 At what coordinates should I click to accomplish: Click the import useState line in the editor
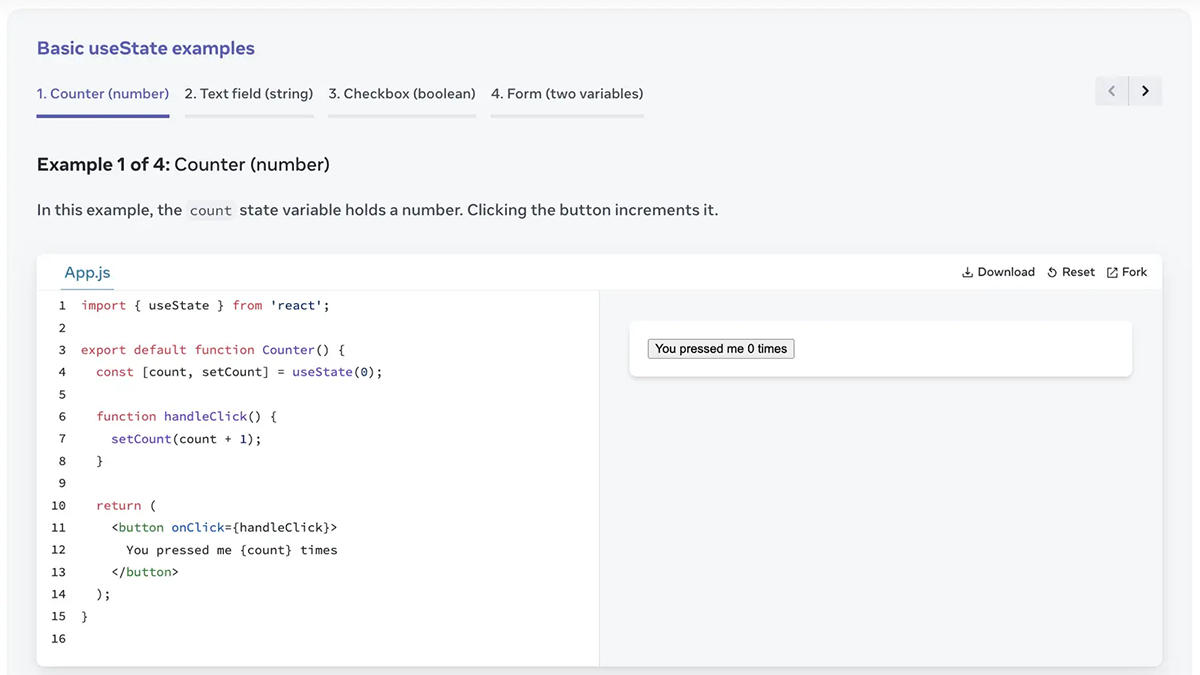(x=205, y=305)
